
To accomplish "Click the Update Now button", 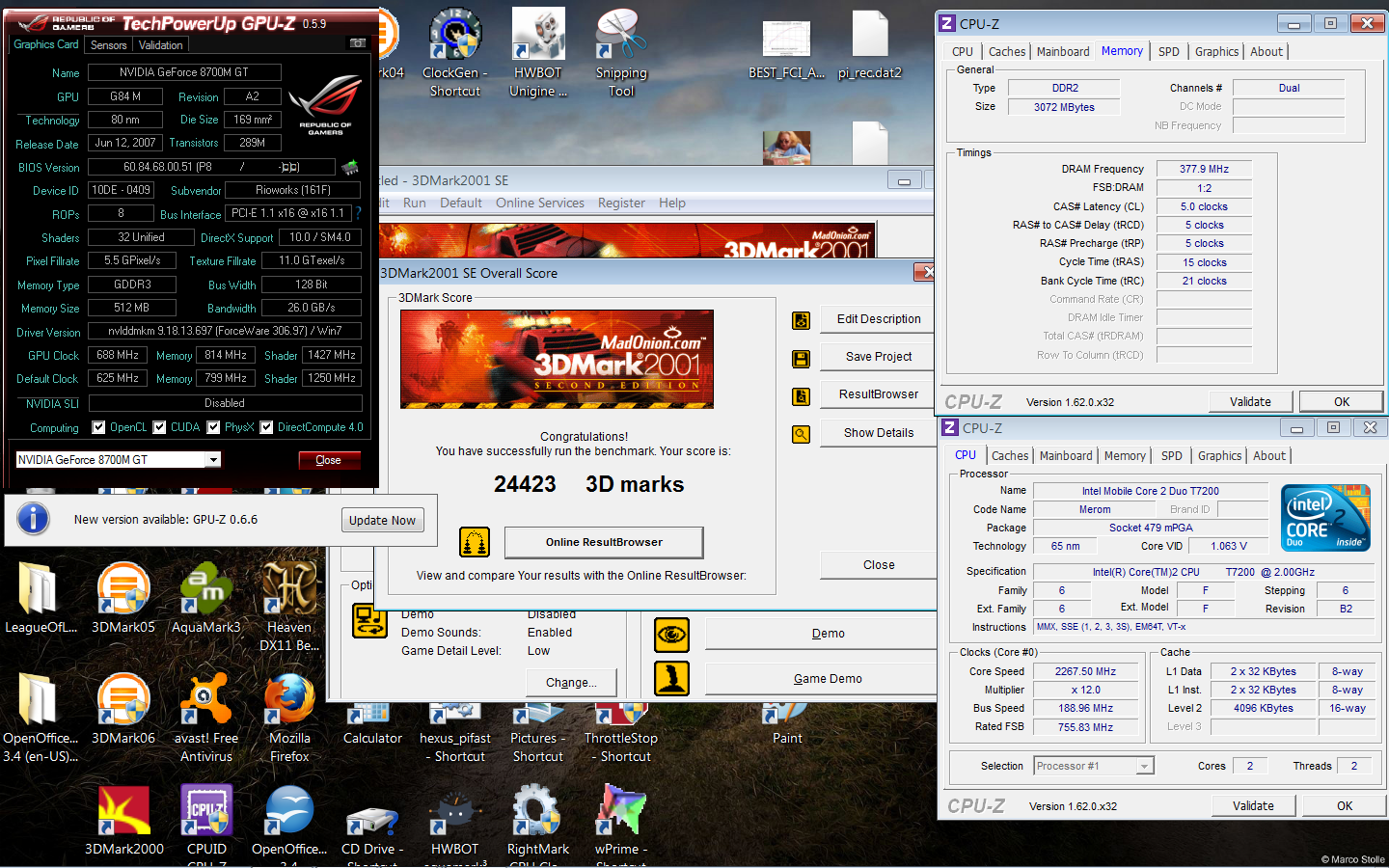I will [x=382, y=520].
